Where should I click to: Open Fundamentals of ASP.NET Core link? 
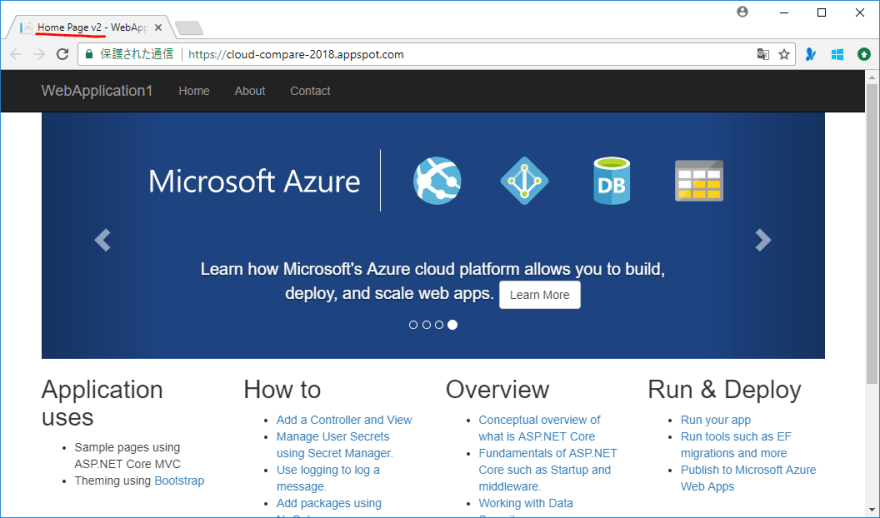click(x=548, y=470)
